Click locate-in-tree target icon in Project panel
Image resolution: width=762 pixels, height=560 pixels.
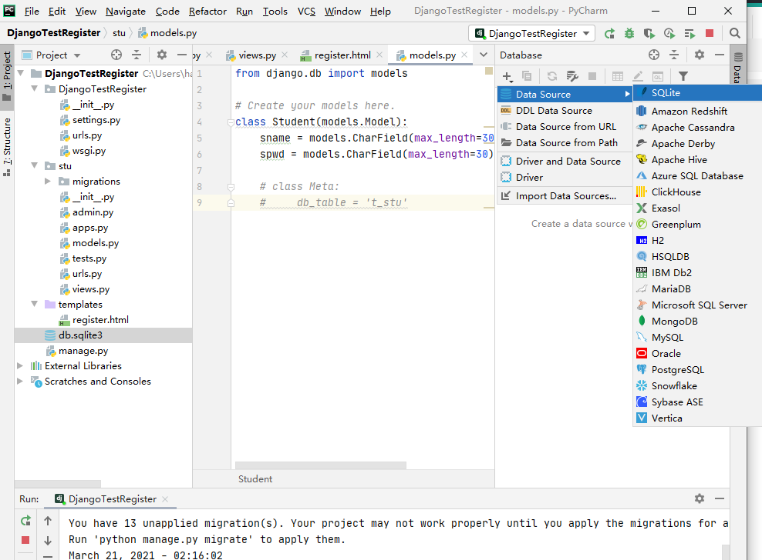[x=117, y=55]
